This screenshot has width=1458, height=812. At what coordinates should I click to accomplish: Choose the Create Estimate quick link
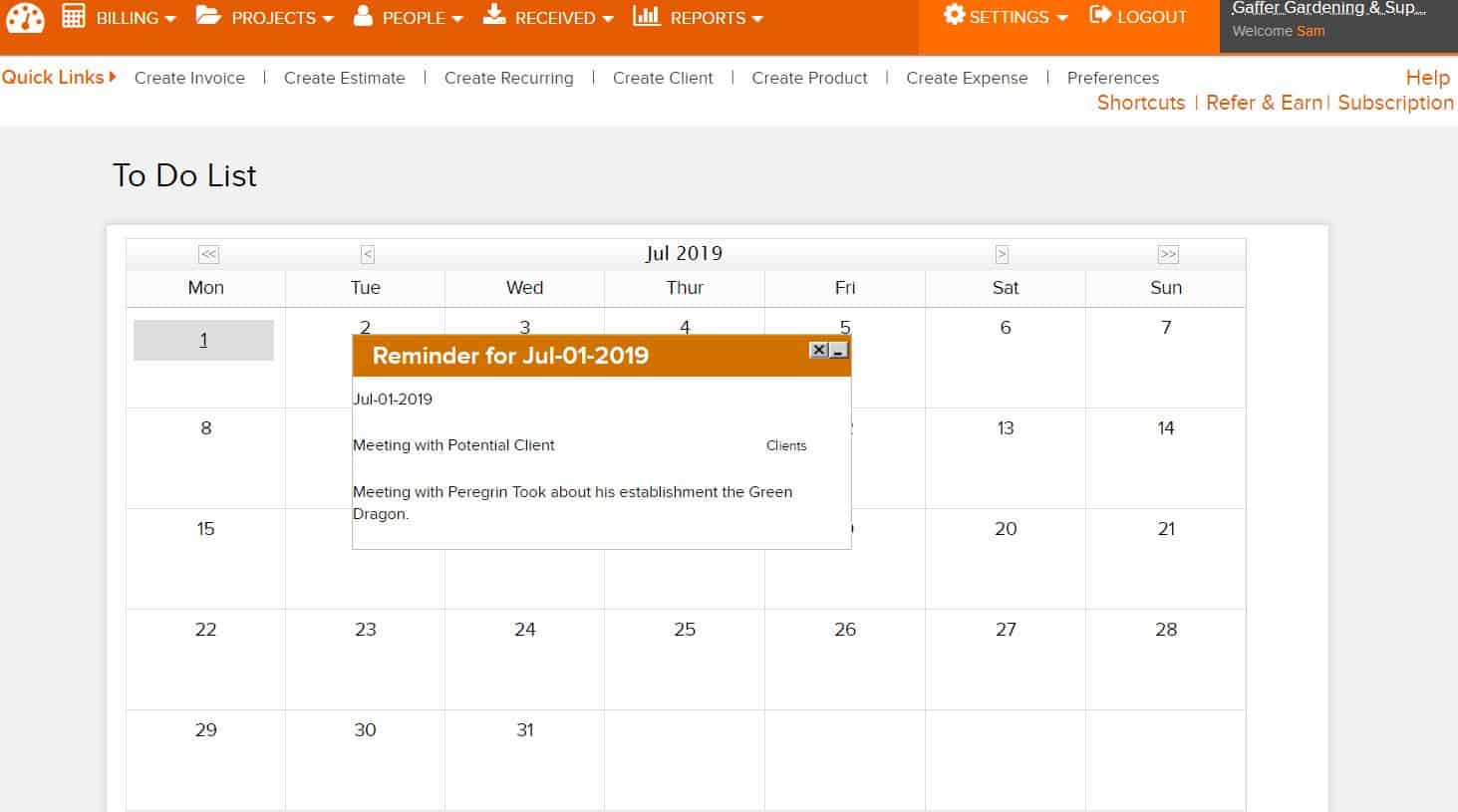[x=344, y=78]
